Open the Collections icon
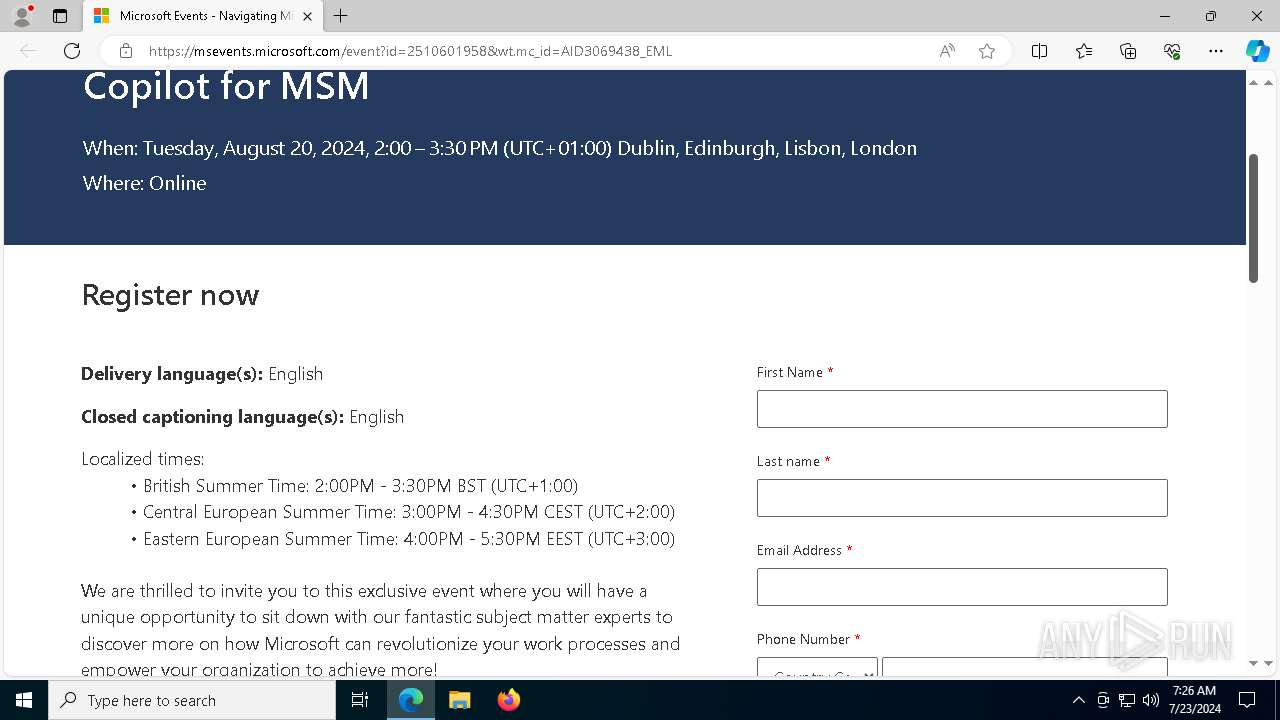Screen dimensions: 1280x720 point(1128,51)
